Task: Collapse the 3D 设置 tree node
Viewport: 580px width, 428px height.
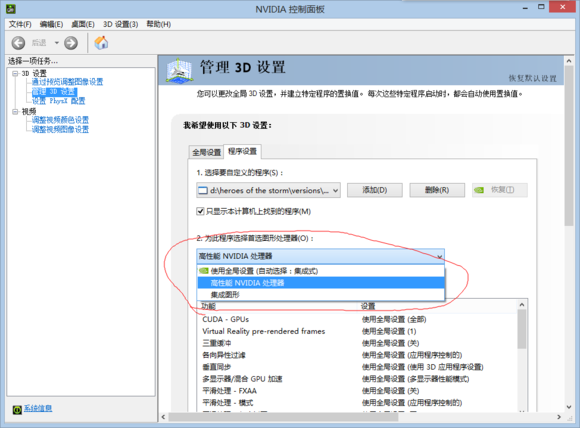Action: click(x=15, y=74)
